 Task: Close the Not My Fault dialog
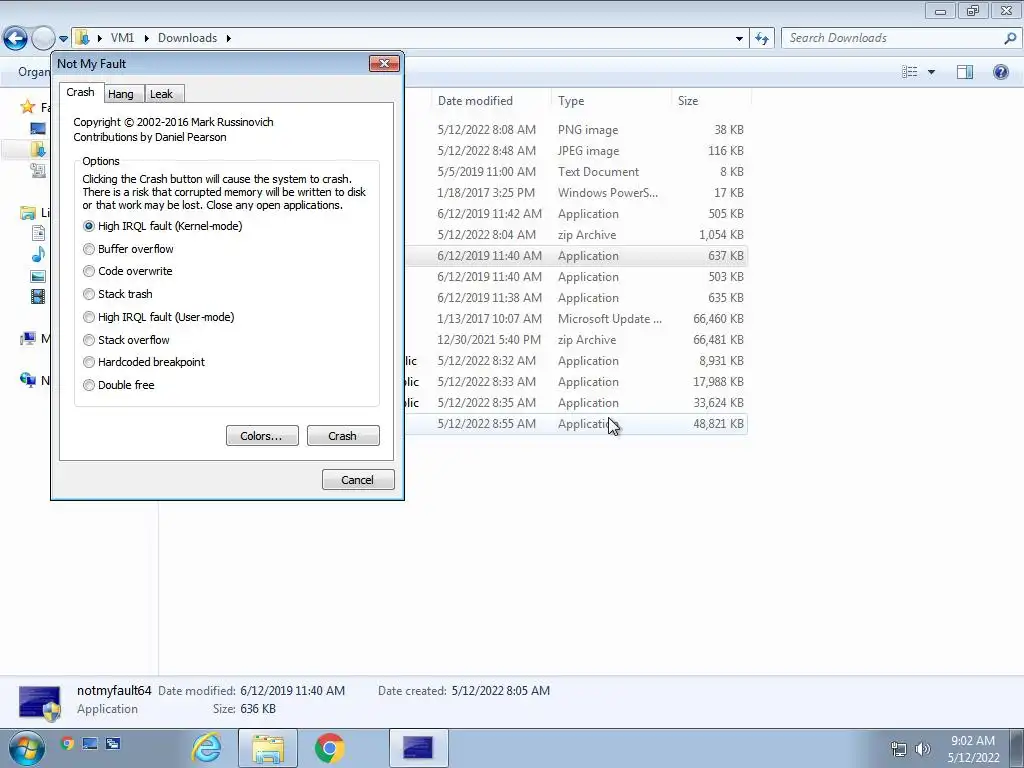(x=384, y=63)
